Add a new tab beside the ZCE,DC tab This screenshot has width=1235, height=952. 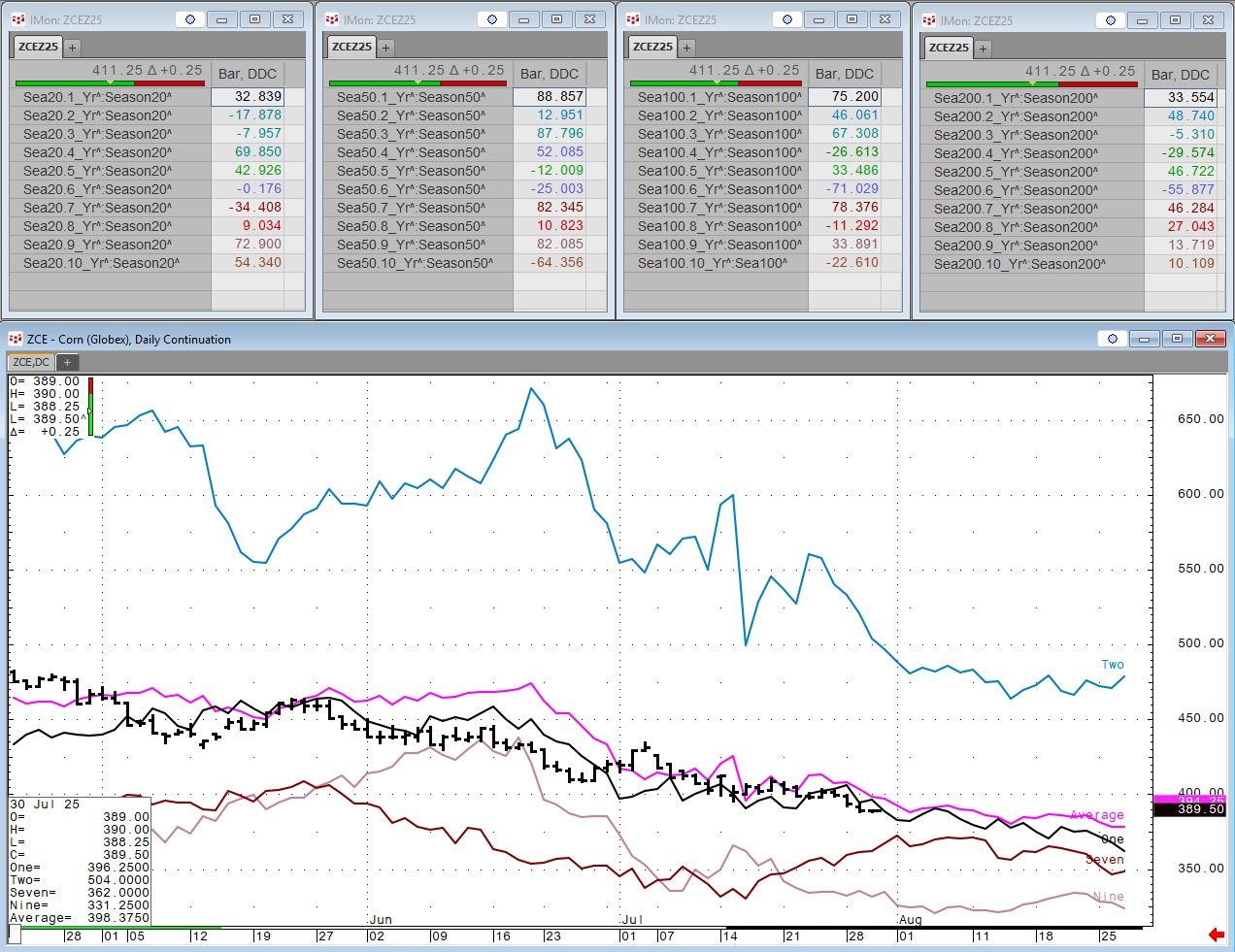[x=67, y=362]
